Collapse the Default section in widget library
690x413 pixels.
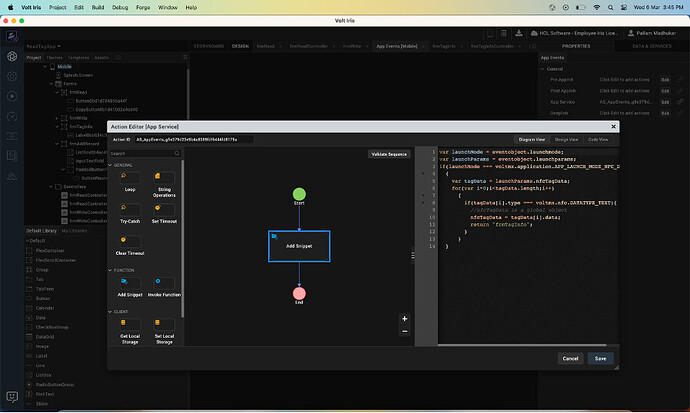pos(27,241)
